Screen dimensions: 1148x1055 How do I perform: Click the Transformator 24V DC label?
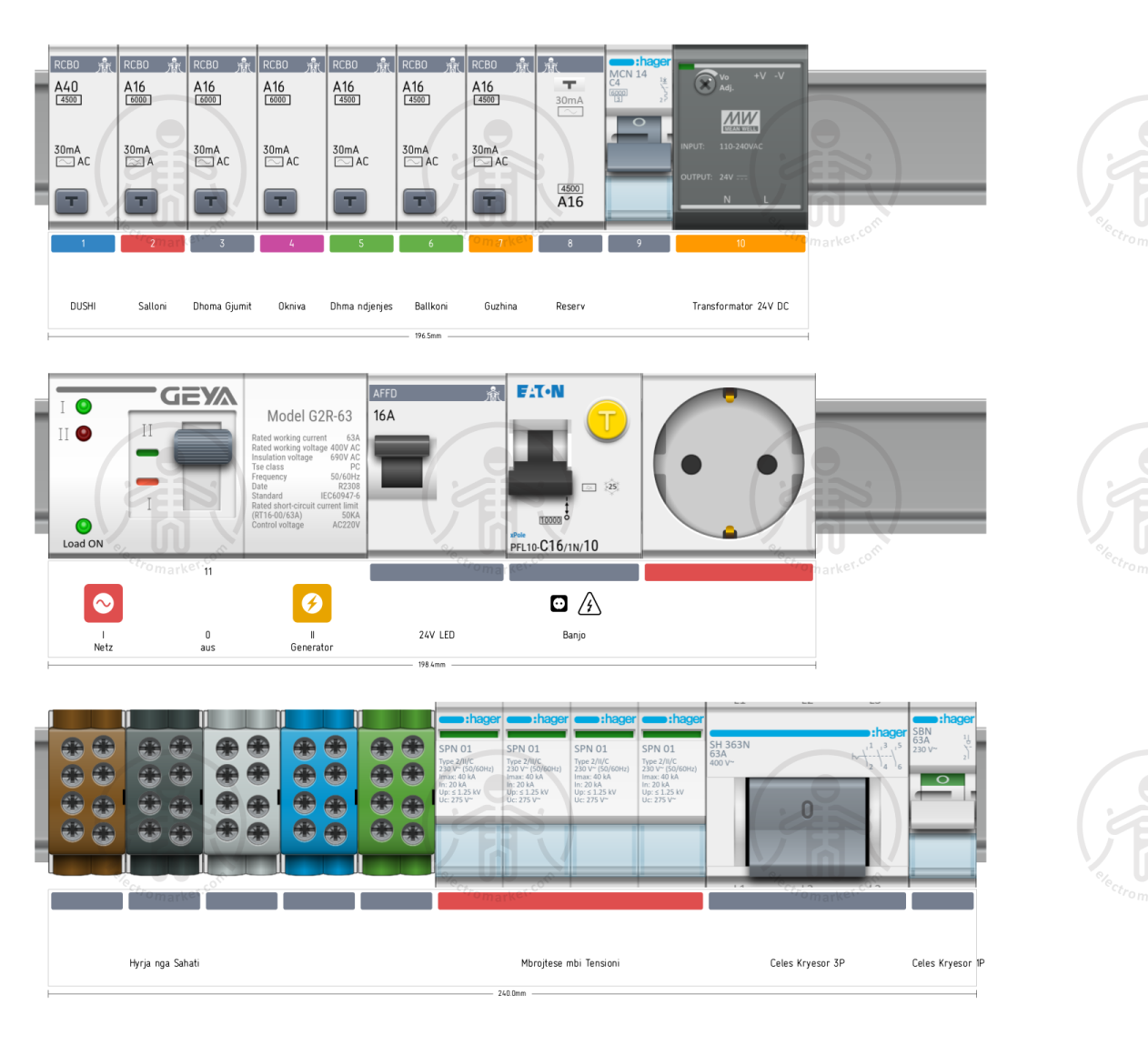740,306
